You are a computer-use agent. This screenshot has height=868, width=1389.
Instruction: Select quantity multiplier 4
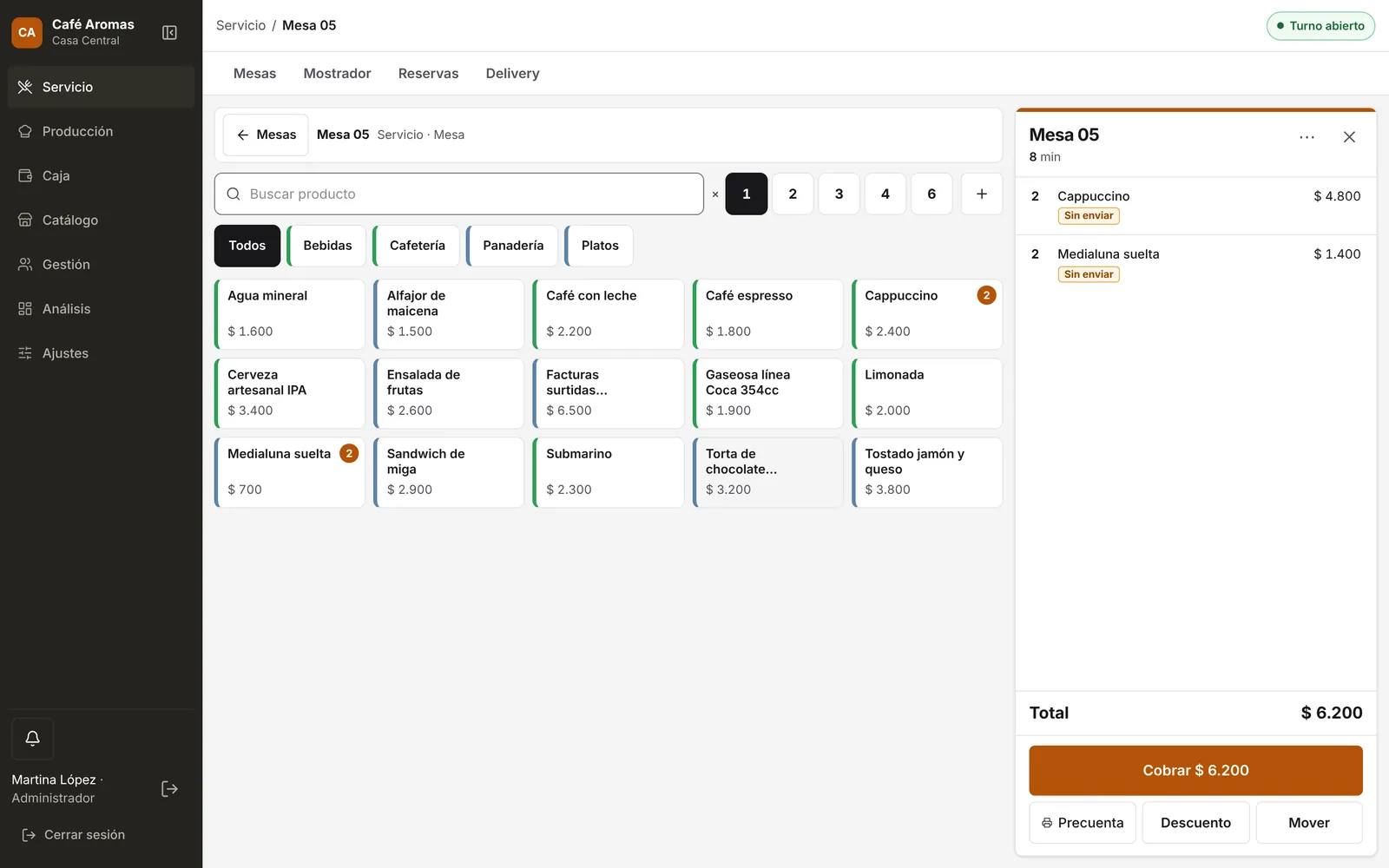click(x=885, y=194)
